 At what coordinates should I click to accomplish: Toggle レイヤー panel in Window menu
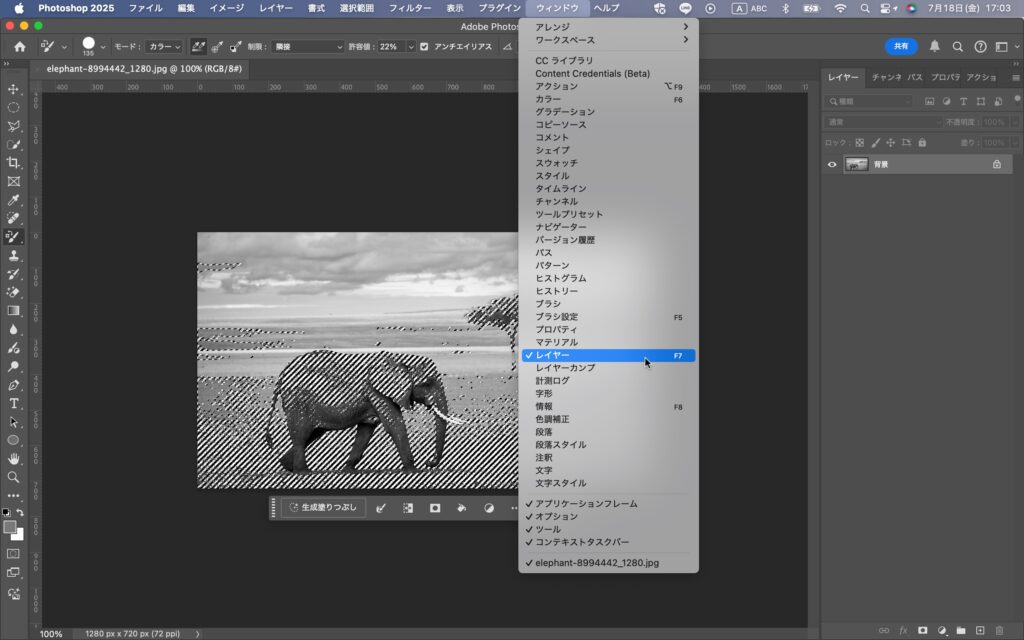[609, 355]
